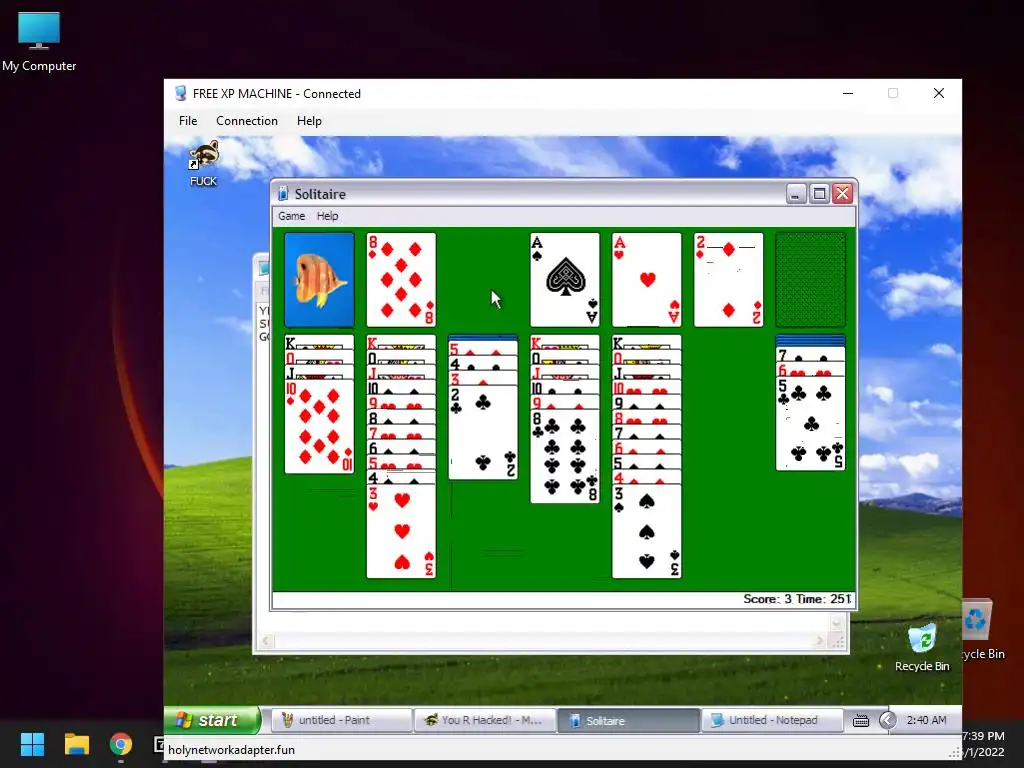The height and width of the screenshot is (768, 1024).
Task: Open the Help menu in Solitaire
Action: [x=327, y=216]
